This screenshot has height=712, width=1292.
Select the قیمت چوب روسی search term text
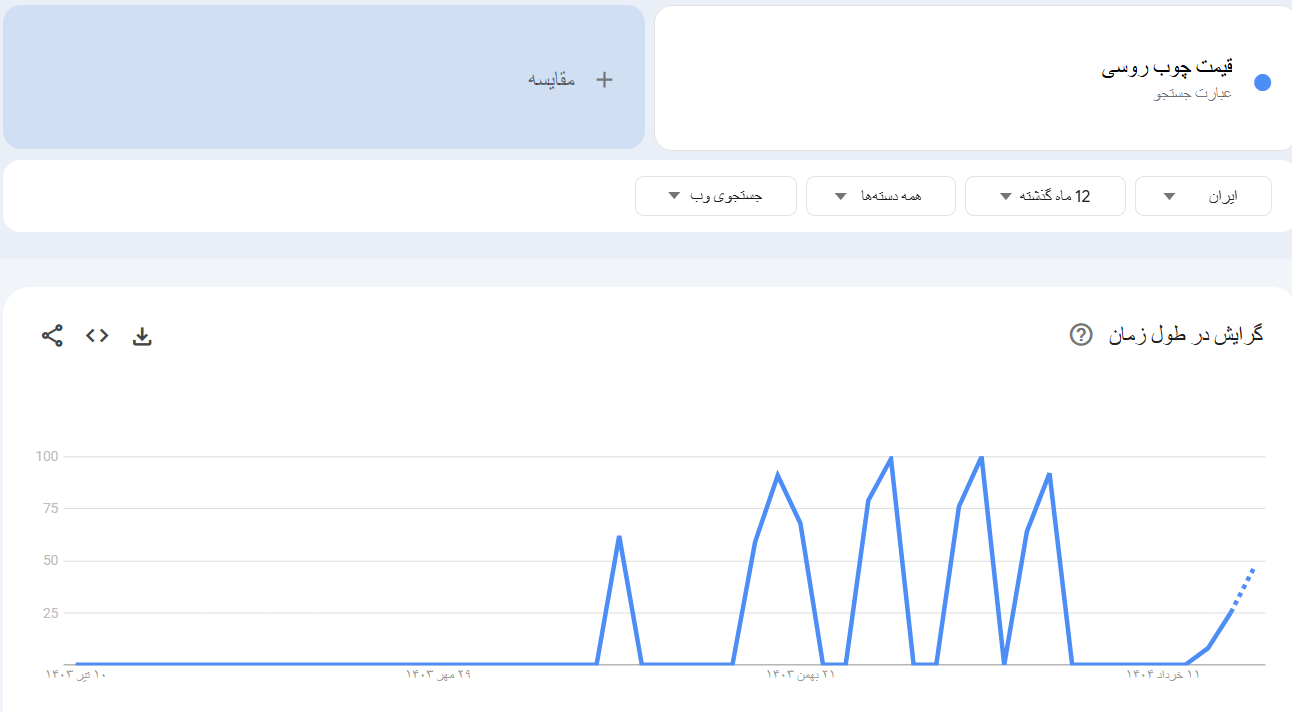[x=1167, y=68]
